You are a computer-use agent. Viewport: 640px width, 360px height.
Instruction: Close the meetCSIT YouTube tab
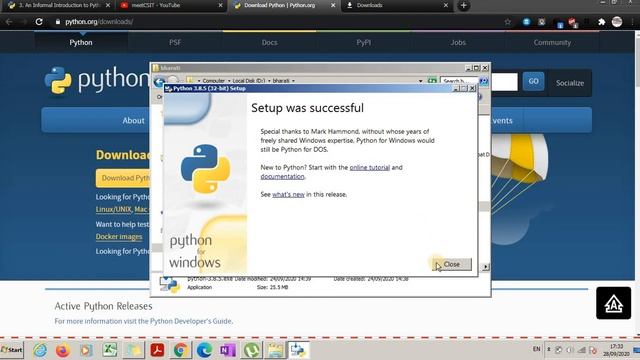pyautogui.click(x=220, y=5)
